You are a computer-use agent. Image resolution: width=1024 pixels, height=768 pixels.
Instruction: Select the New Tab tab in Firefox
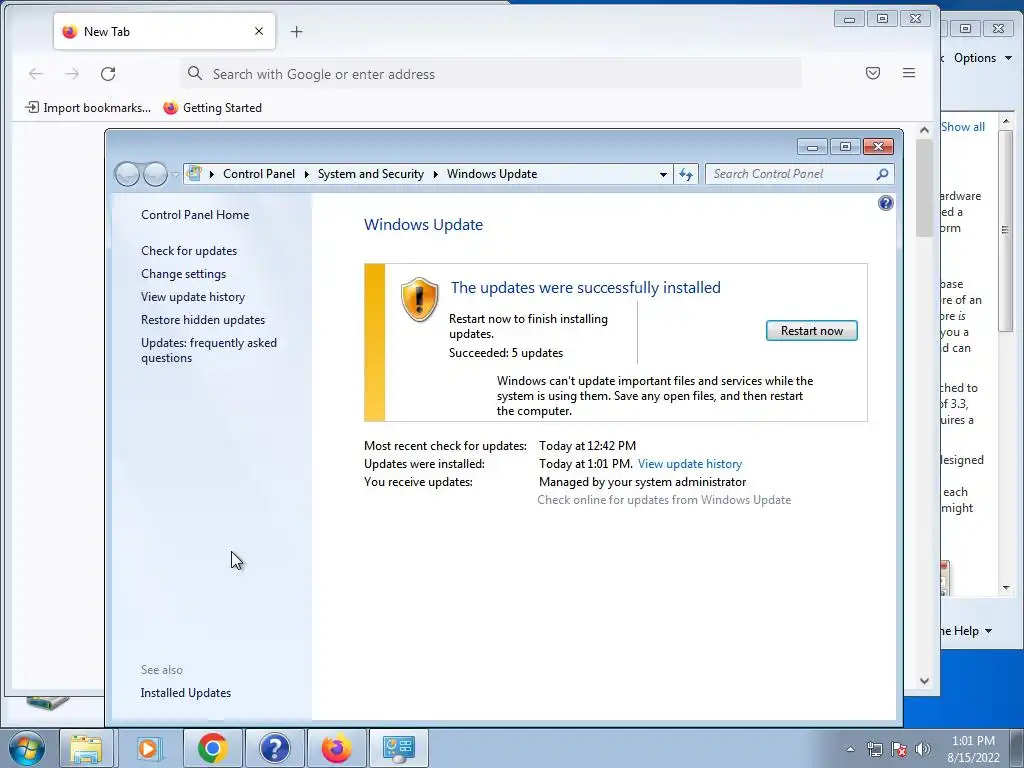click(x=165, y=31)
